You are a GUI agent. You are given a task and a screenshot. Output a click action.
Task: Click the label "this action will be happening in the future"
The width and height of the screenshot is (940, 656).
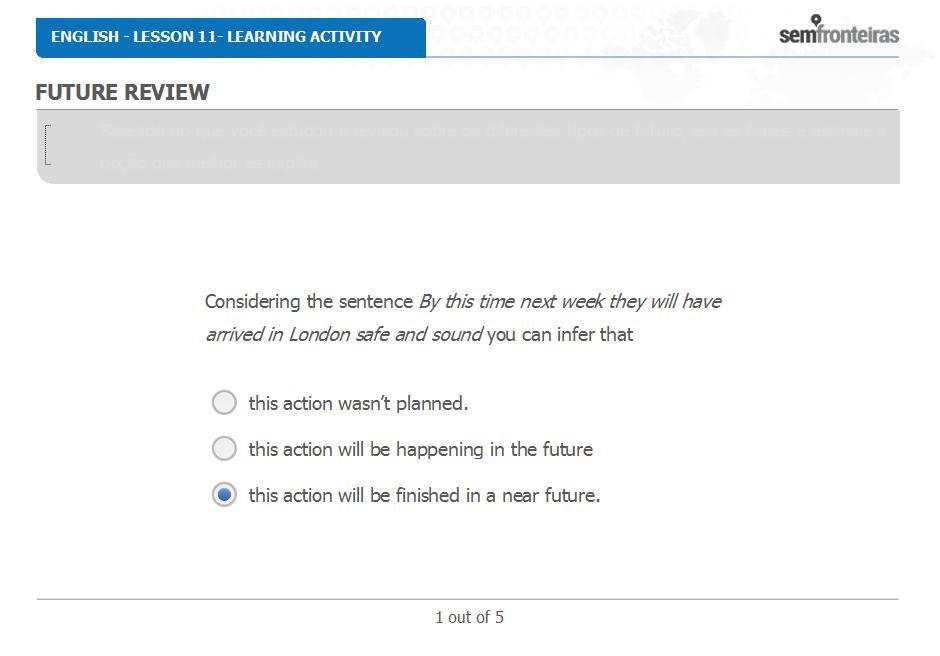point(420,450)
